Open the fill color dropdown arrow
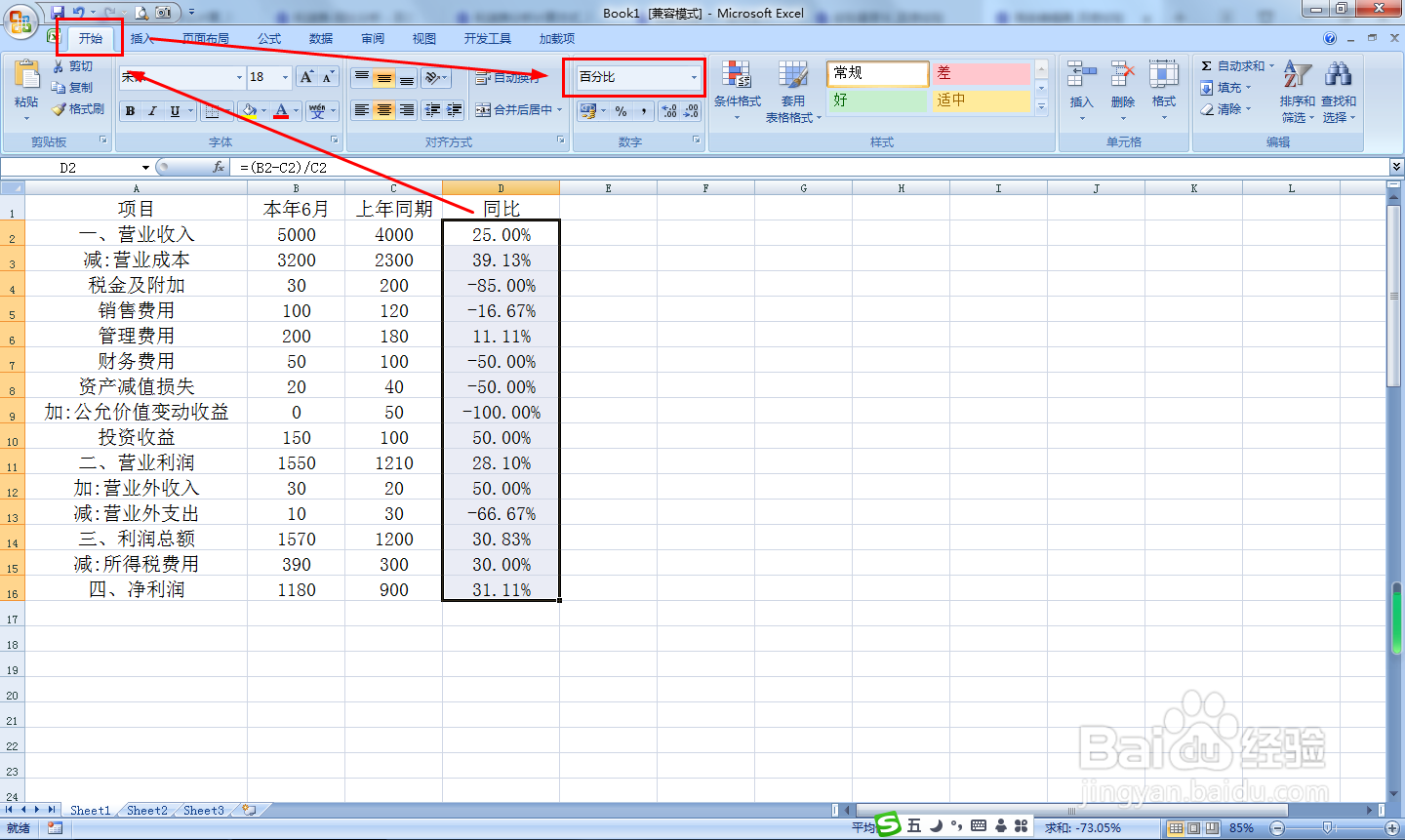The height and width of the screenshot is (840, 1405). pos(263,111)
